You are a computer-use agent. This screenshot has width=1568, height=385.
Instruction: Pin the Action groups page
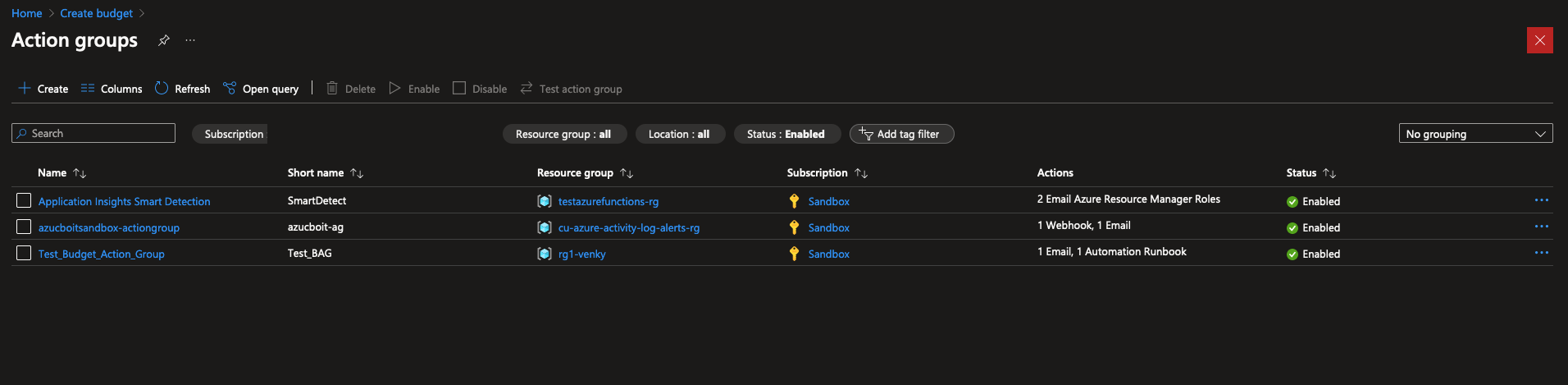(x=164, y=40)
